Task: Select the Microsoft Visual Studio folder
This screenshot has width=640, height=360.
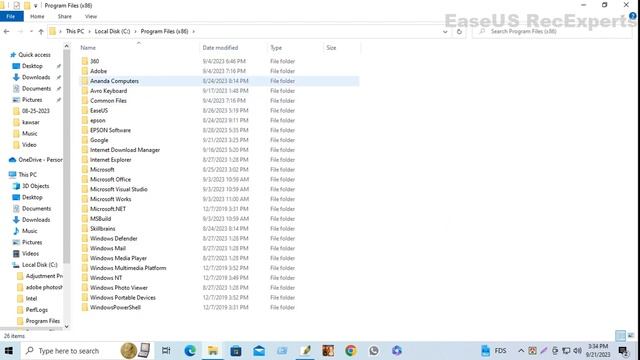Action: click(118, 189)
